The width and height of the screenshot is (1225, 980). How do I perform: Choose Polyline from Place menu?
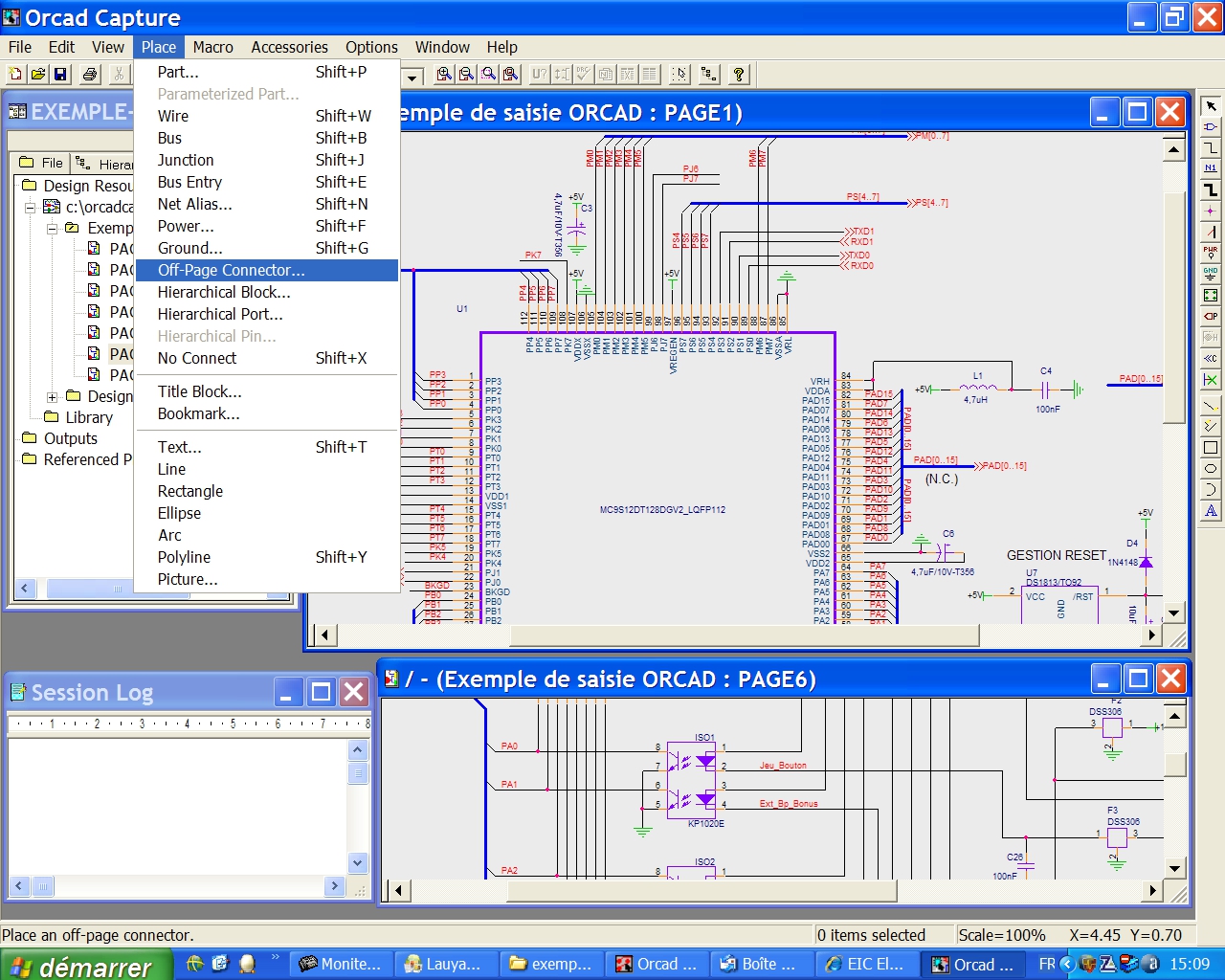coord(266,557)
